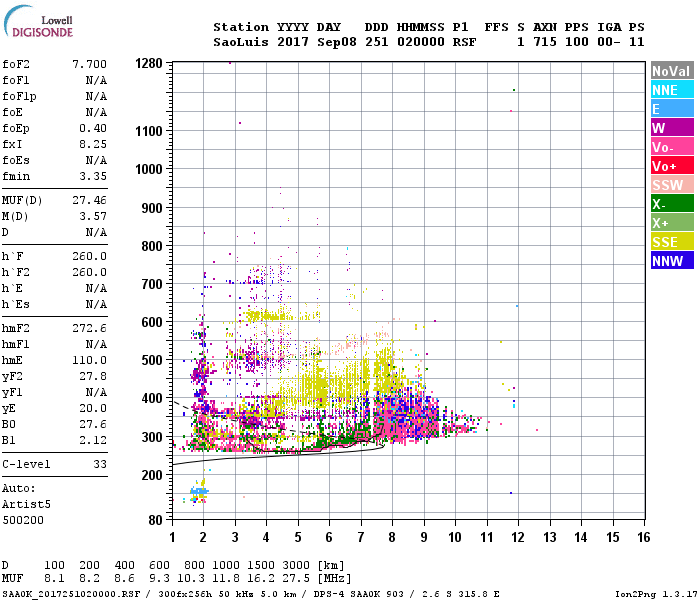Select the NNW dark blue legend swatch

(x=672, y=260)
